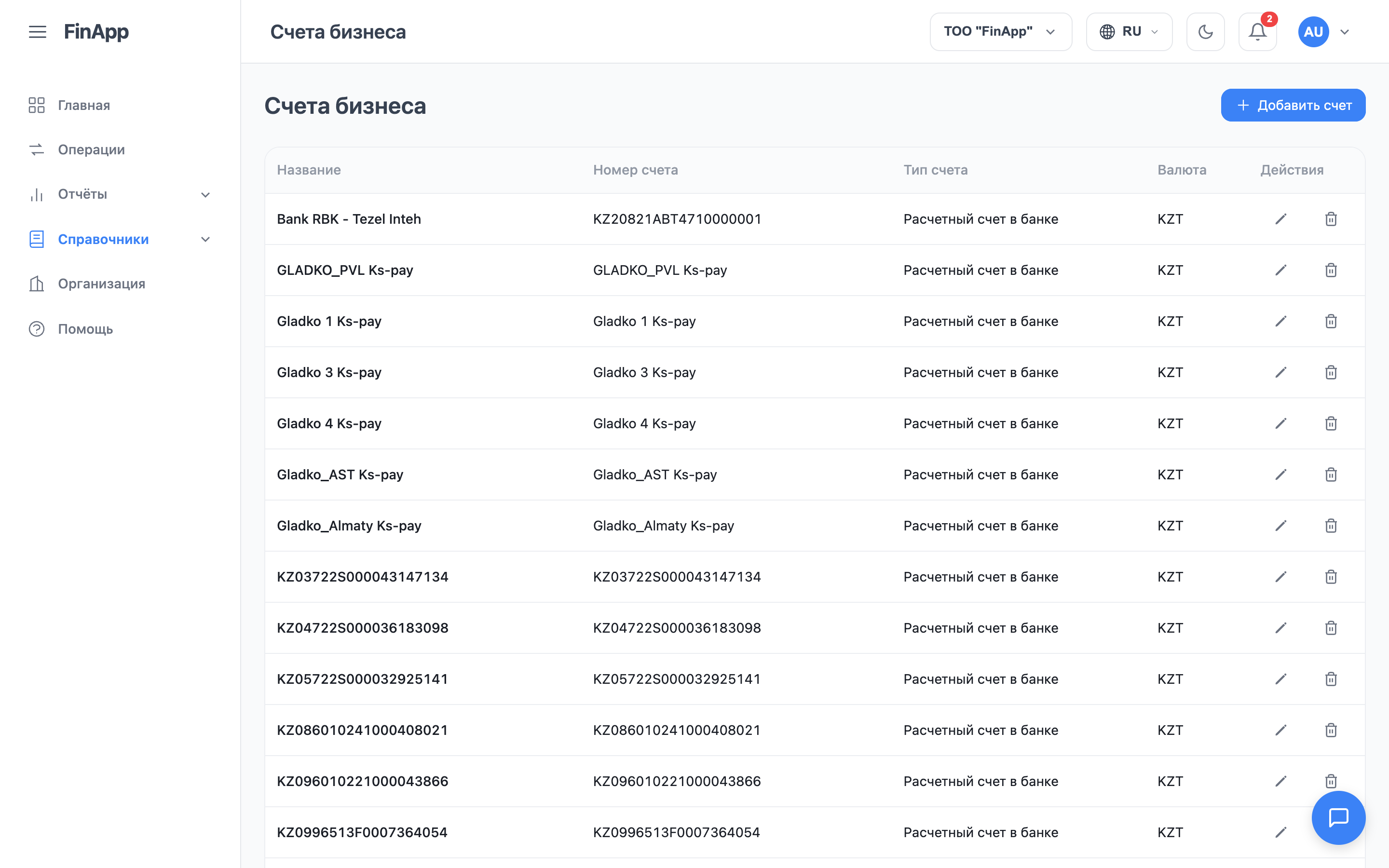Delete account KZ086010241000408021

[1331, 730]
